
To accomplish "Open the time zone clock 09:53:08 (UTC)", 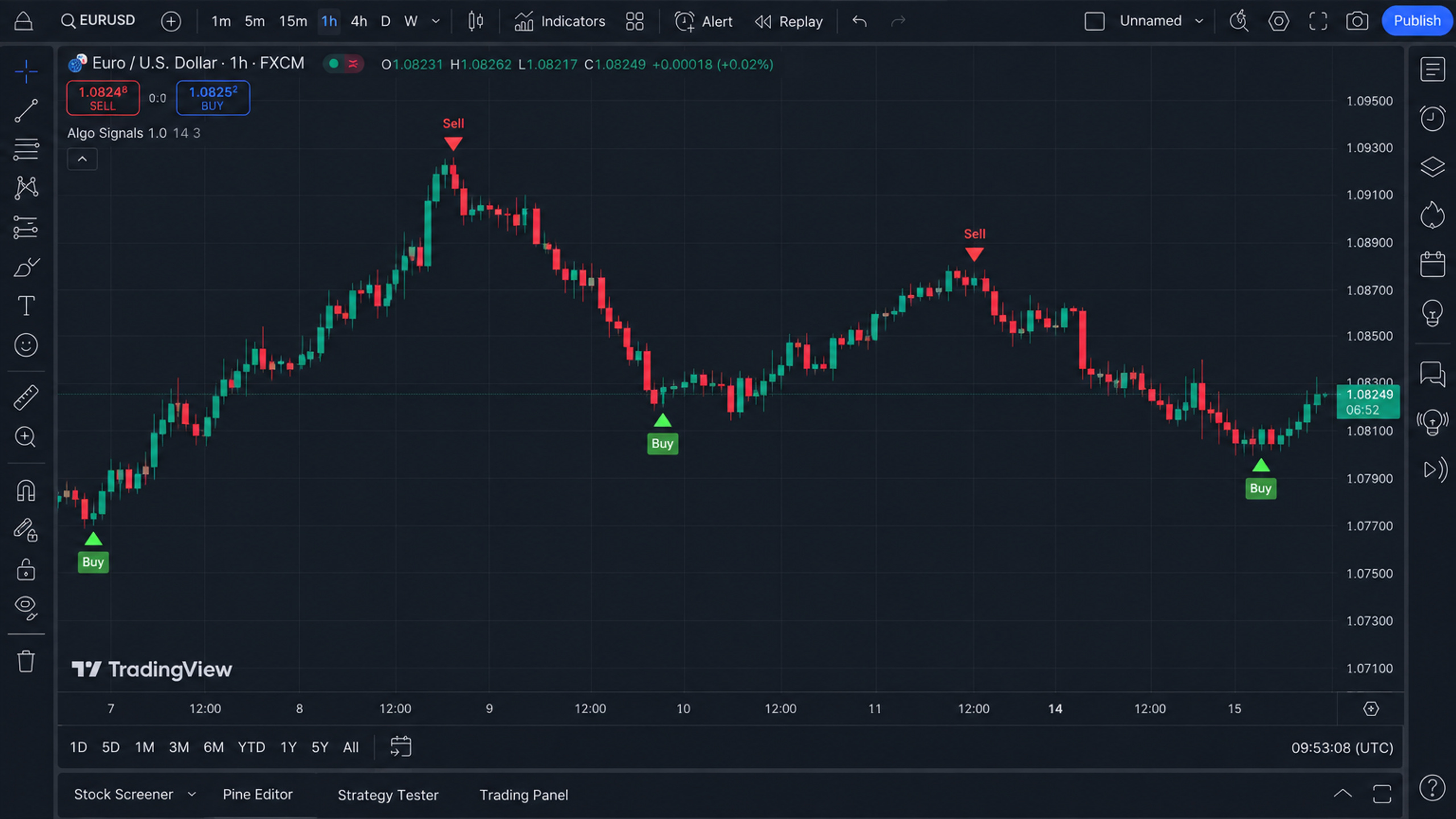I will click(x=1342, y=747).
